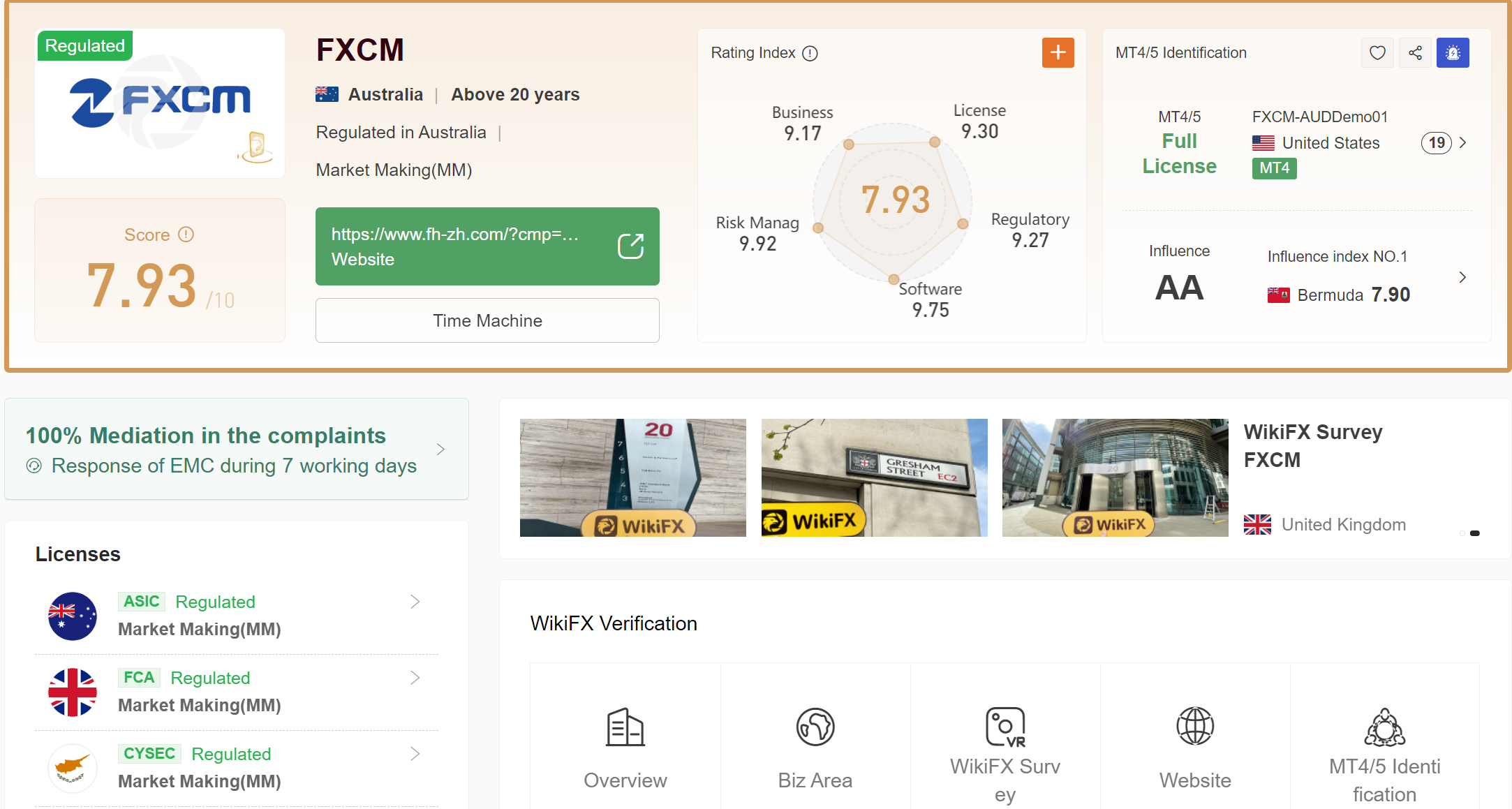Open the office building entrance photo

coord(1116,478)
